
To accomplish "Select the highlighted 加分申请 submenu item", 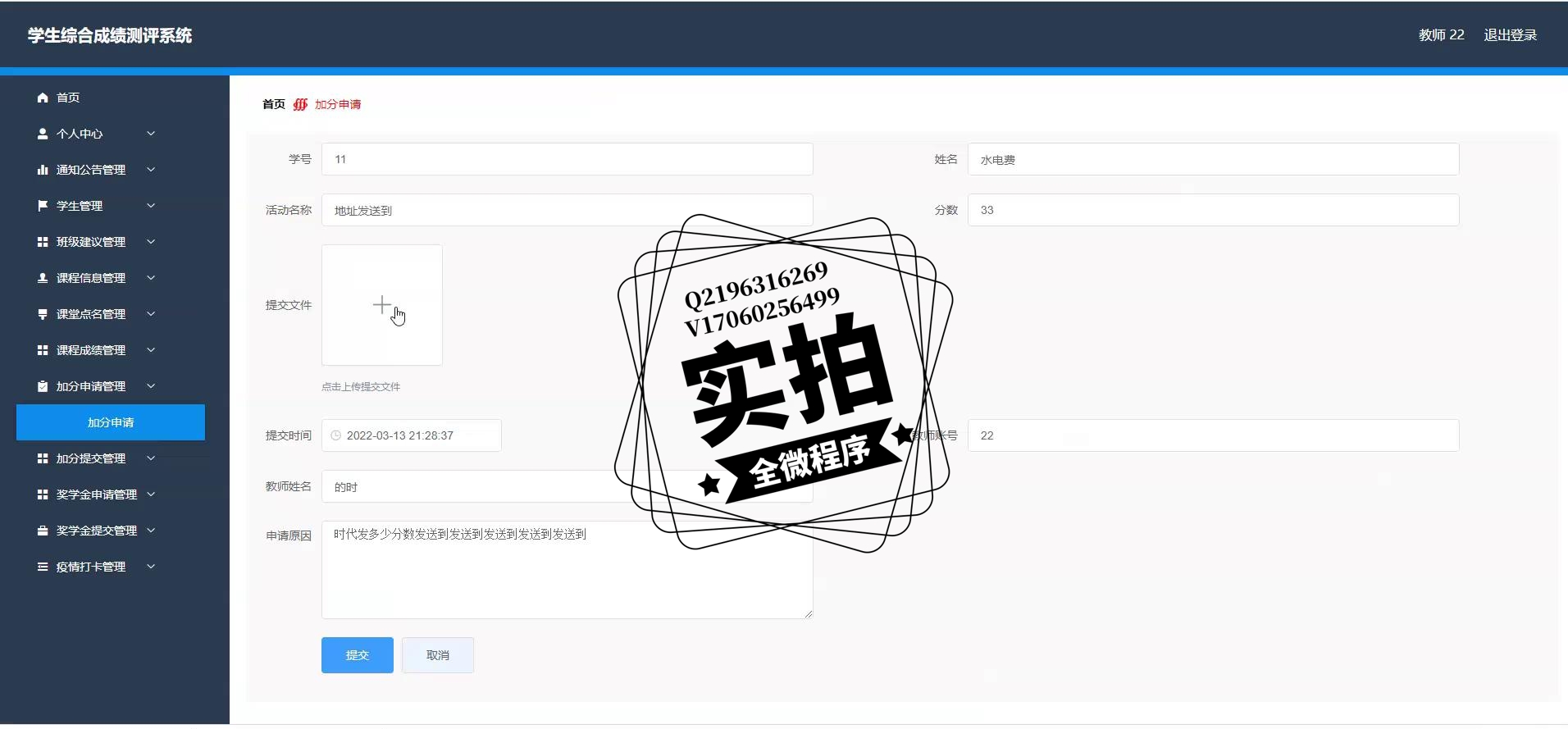I will 111,422.
